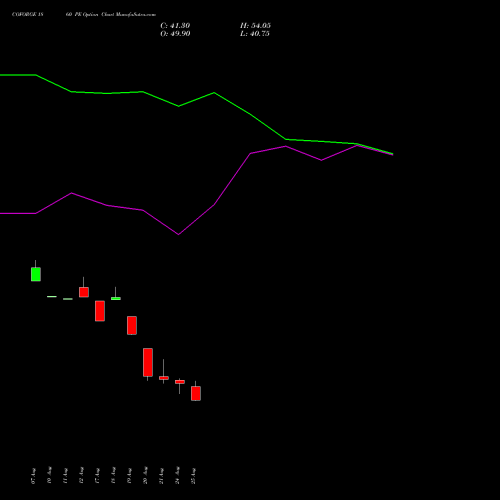500x500 pixels.
Task: Click the red candlestick for 25 Aug
Action: (196, 393)
